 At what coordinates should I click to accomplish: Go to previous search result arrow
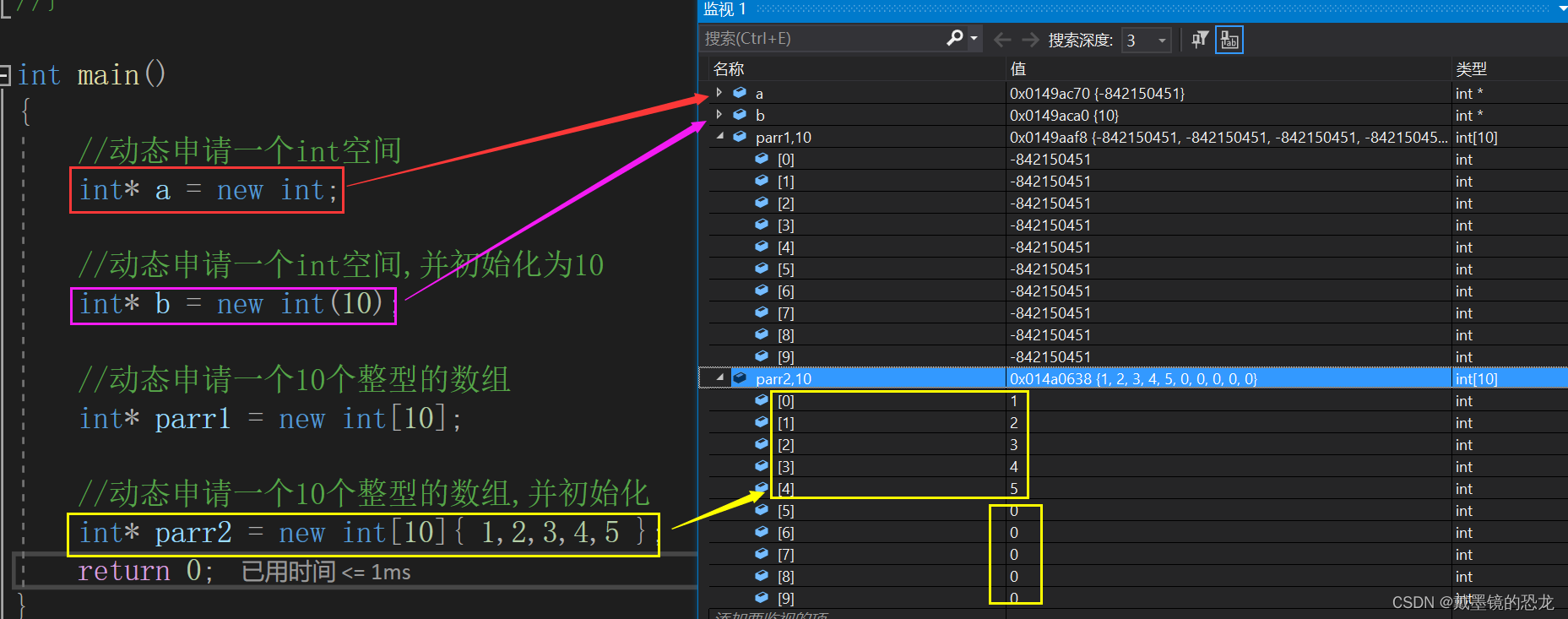click(x=1002, y=39)
